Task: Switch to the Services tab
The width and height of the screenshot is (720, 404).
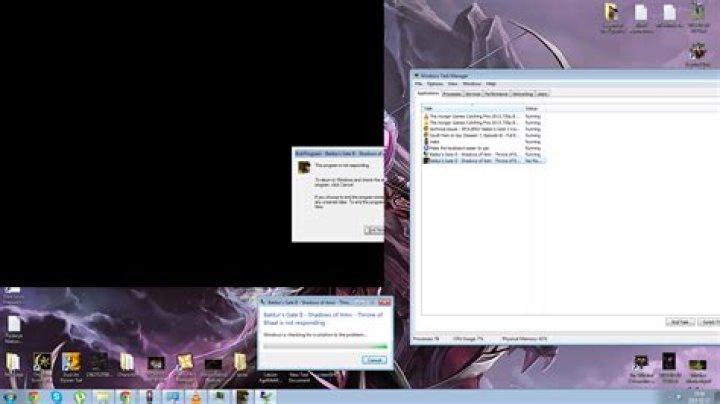Action: 473,94
